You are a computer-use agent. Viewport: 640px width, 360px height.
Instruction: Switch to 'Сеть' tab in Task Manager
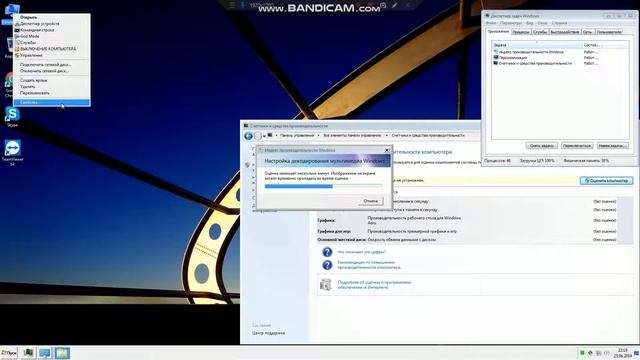[587, 32]
